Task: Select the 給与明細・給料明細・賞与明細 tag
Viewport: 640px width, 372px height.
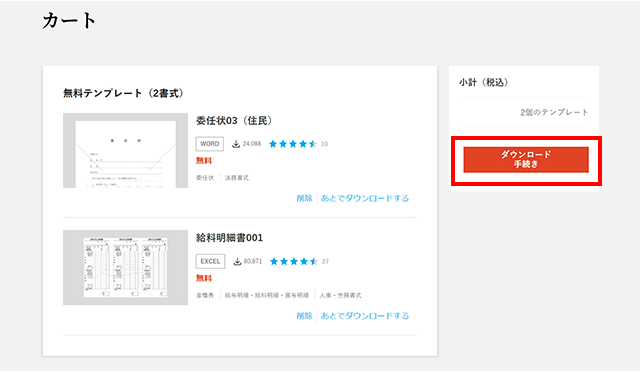Action: pyautogui.click(x=267, y=295)
